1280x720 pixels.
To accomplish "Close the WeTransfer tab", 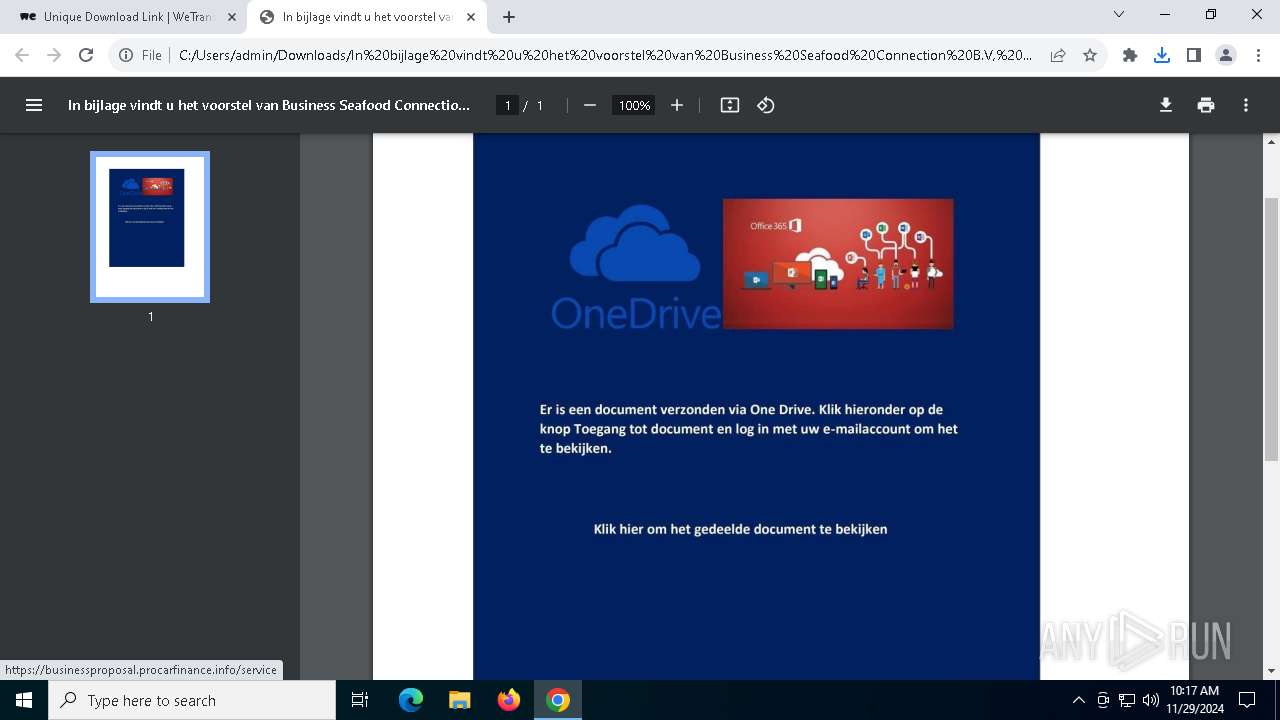I will tap(232, 17).
